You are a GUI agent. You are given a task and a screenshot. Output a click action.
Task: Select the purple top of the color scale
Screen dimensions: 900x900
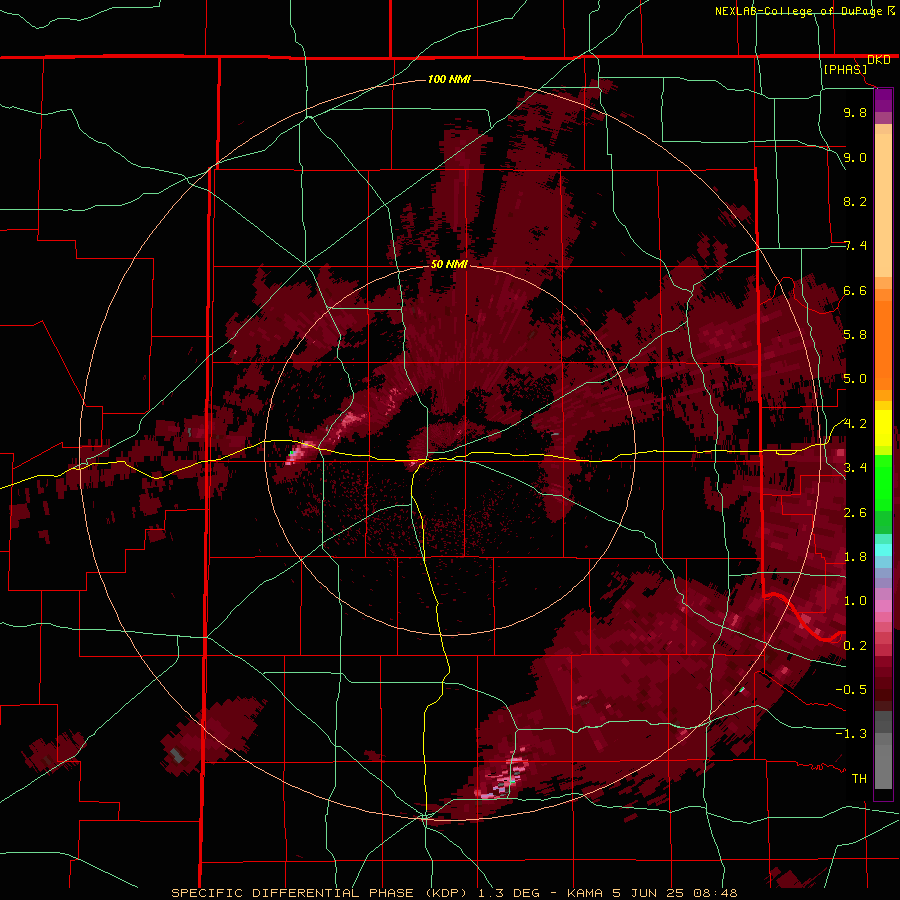click(883, 100)
